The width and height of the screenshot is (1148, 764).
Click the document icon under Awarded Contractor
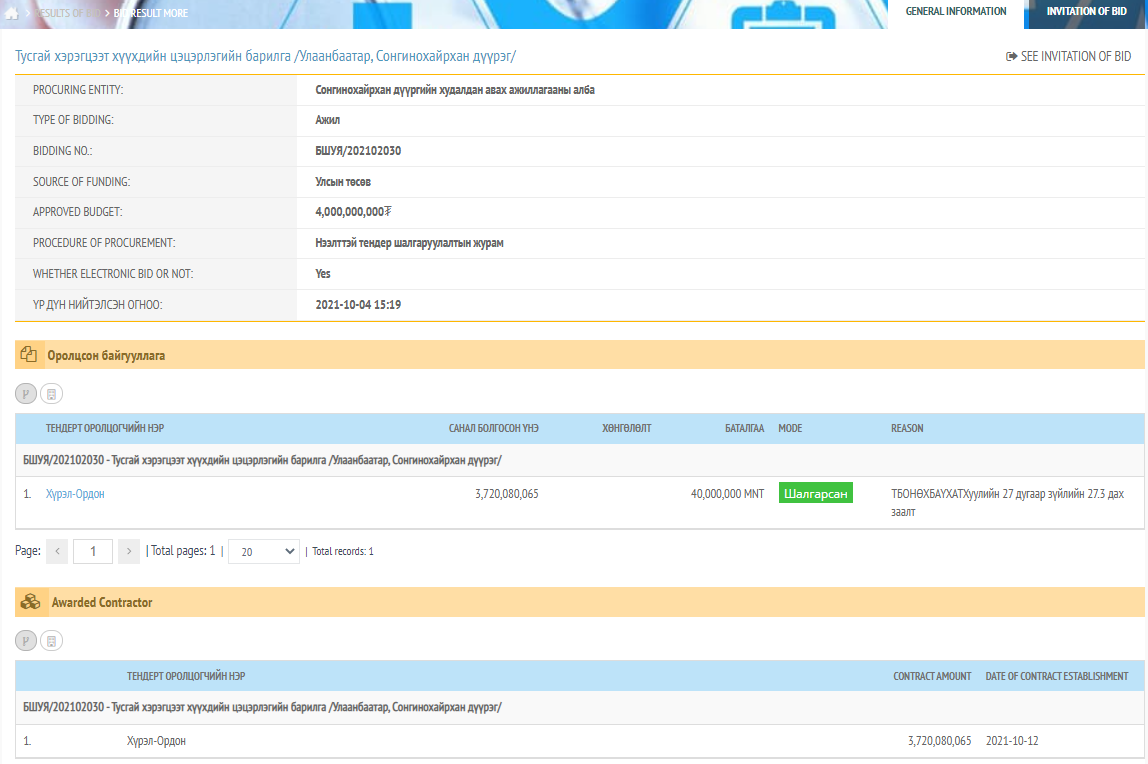pyautogui.click(x=51, y=641)
